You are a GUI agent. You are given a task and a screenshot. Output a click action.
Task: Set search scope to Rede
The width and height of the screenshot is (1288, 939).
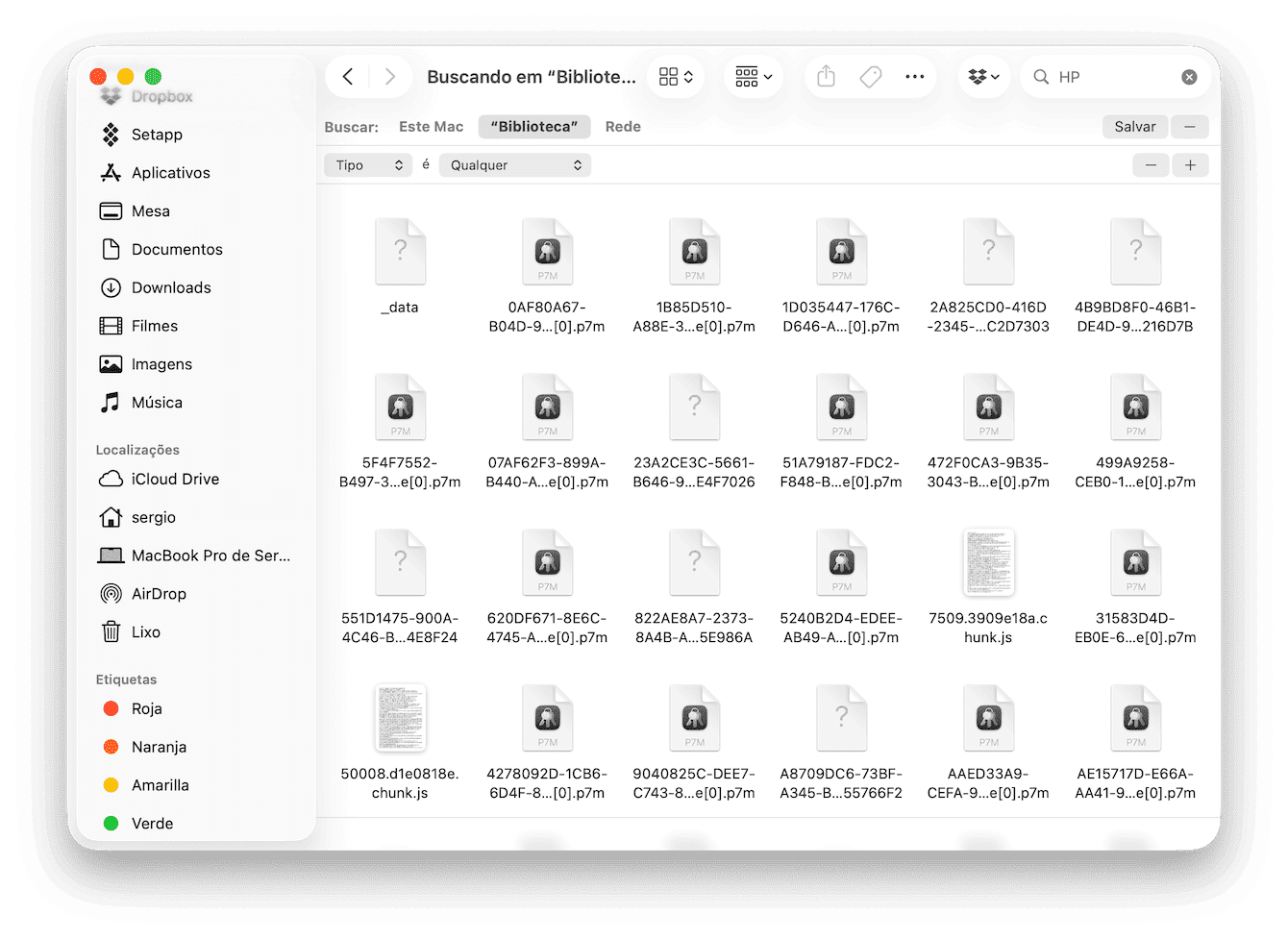coord(623,127)
